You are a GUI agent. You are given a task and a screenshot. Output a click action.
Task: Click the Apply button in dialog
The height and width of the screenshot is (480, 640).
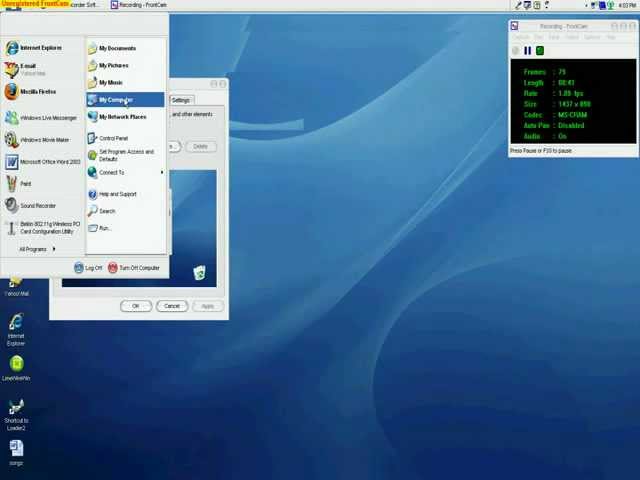[x=208, y=306]
